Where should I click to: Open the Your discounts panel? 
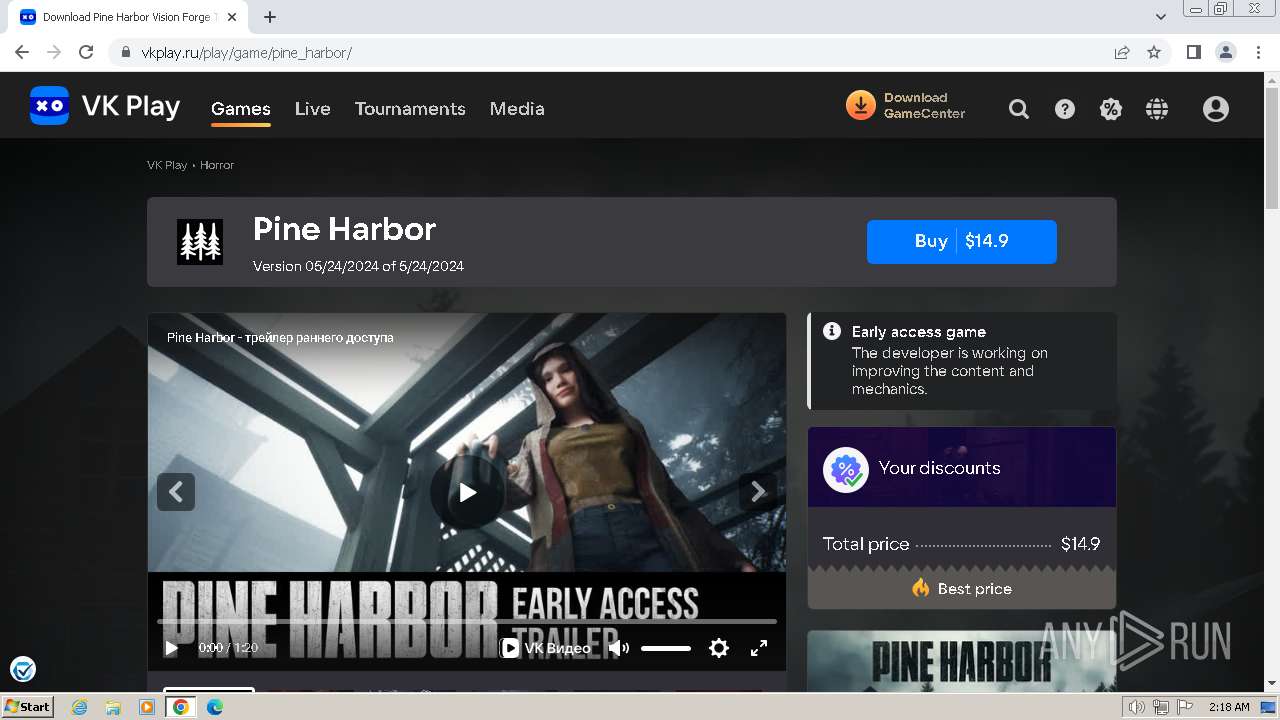(962, 467)
